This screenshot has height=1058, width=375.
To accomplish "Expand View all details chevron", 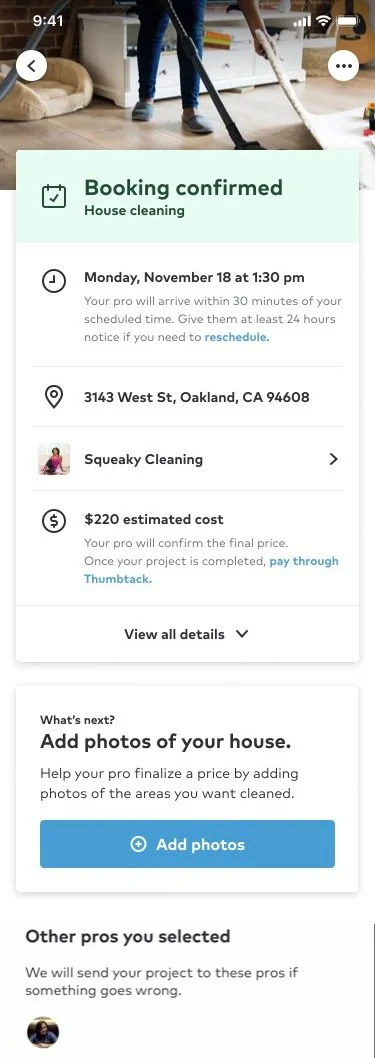I will 242,634.
